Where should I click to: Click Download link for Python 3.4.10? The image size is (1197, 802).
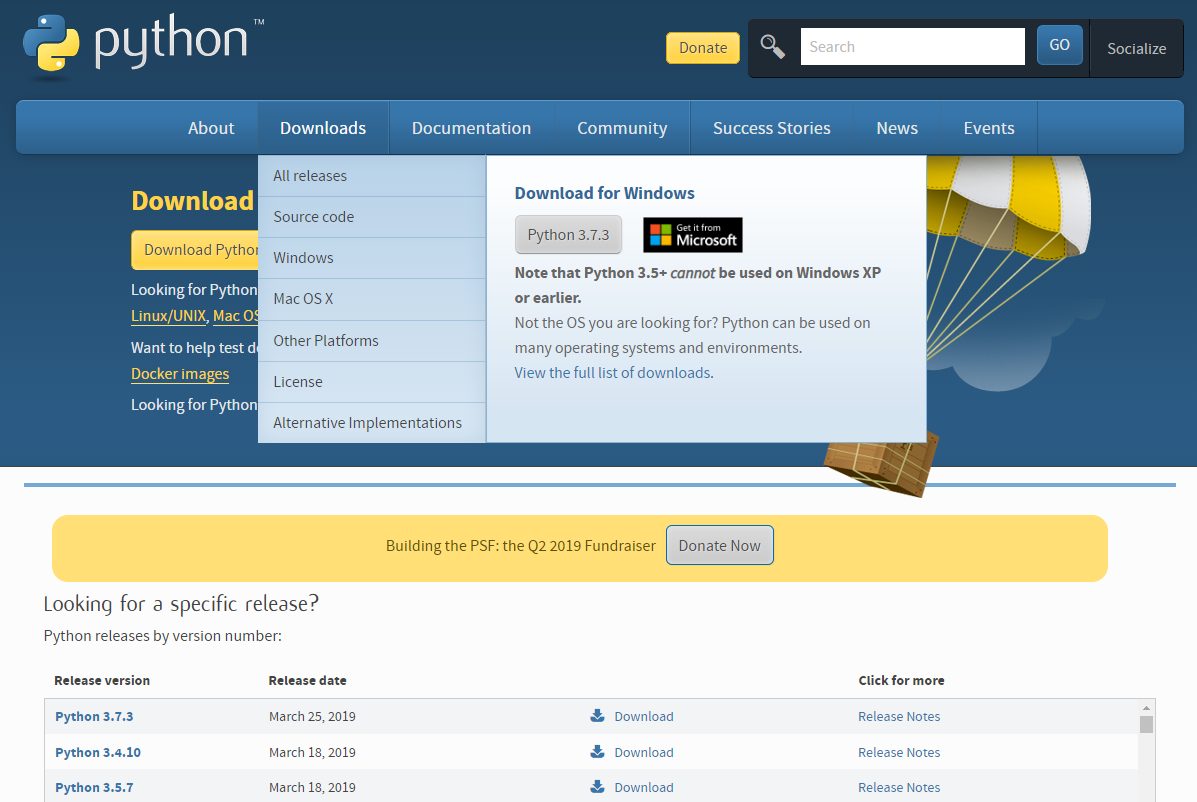pyautogui.click(x=644, y=752)
